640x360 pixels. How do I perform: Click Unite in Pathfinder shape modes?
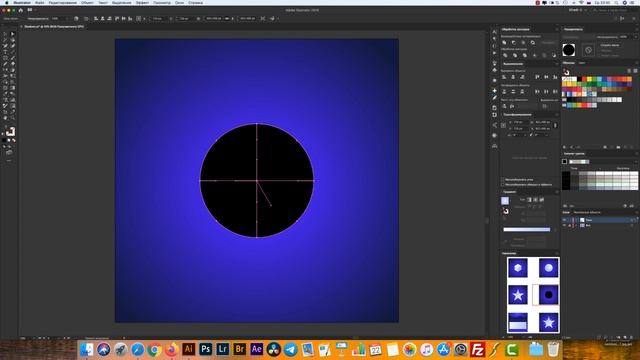click(x=504, y=42)
